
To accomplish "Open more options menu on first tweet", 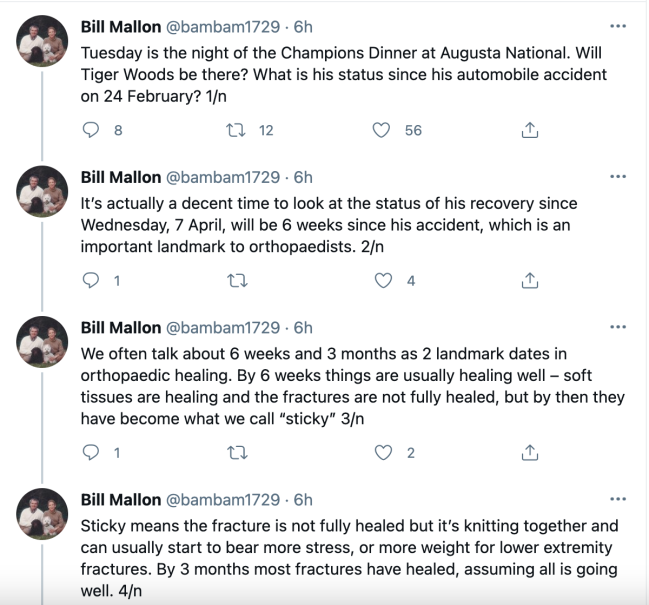I will click(x=618, y=26).
